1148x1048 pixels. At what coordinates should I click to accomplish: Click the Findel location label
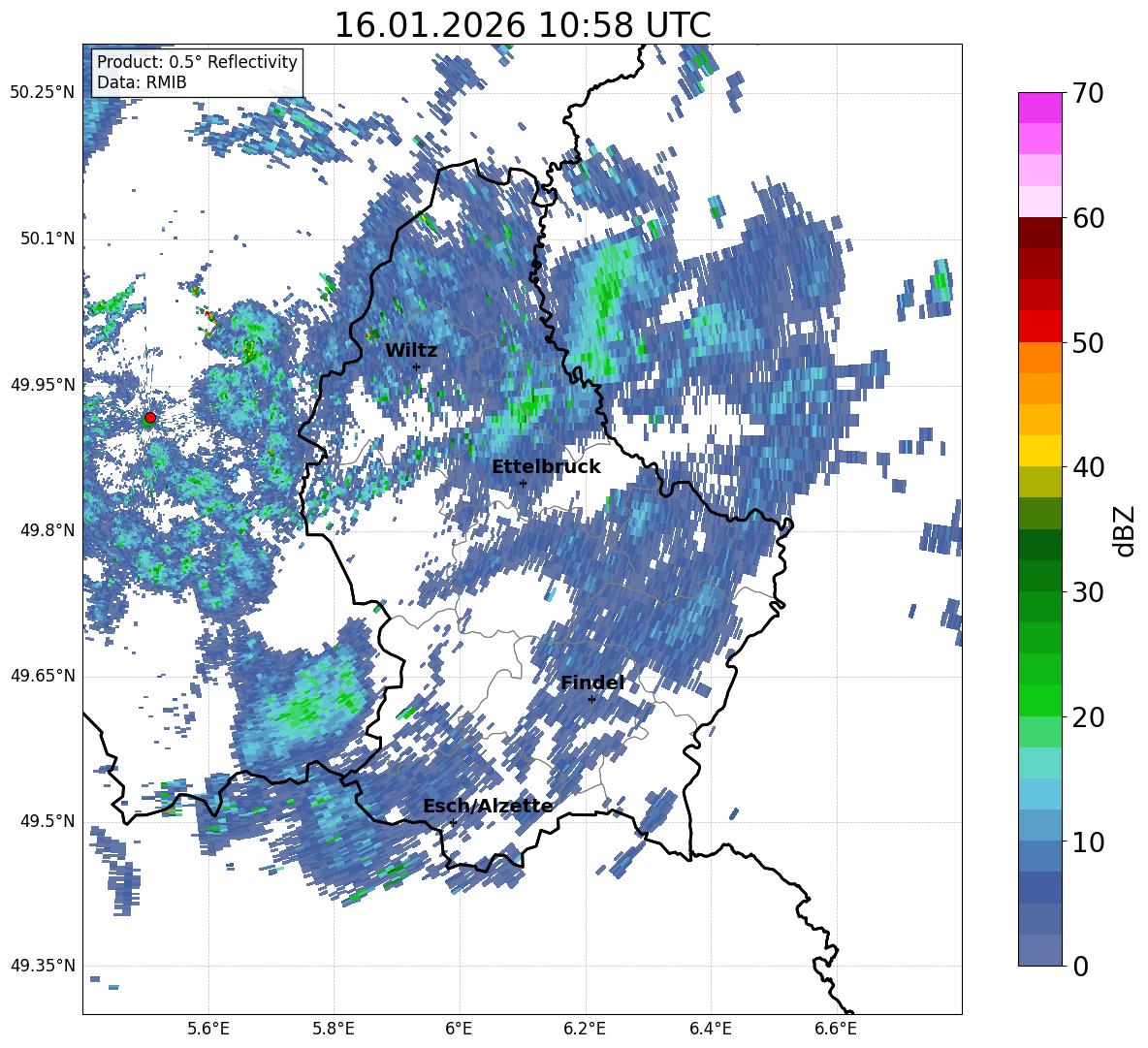(592, 683)
